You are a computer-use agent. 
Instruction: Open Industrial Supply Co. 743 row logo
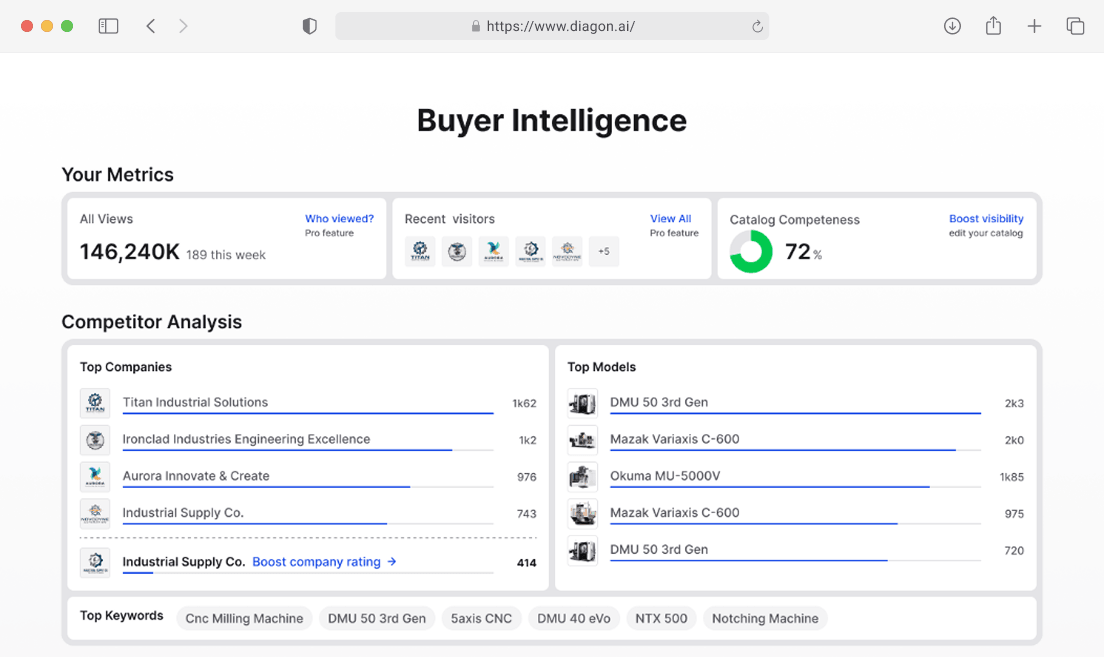point(95,513)
